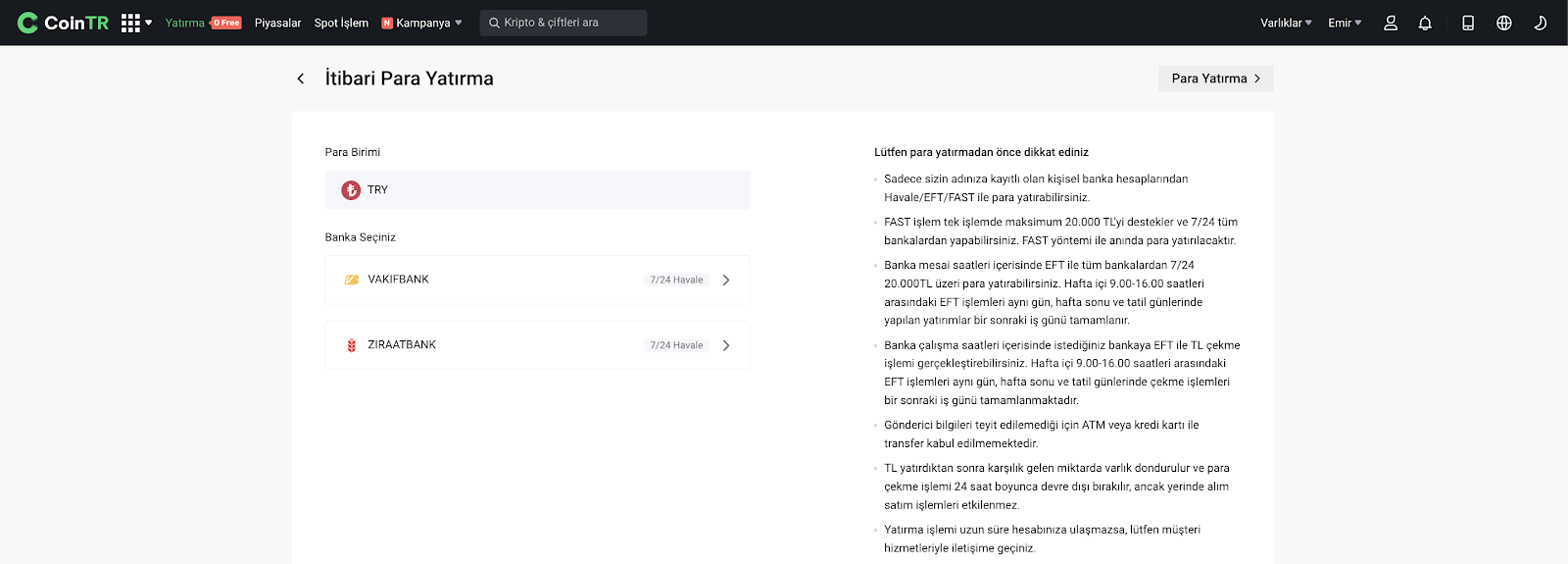1568x564 pixels.
Task: Open the ZIRAATBANK chevron arrow
Action: click(726, 345)
